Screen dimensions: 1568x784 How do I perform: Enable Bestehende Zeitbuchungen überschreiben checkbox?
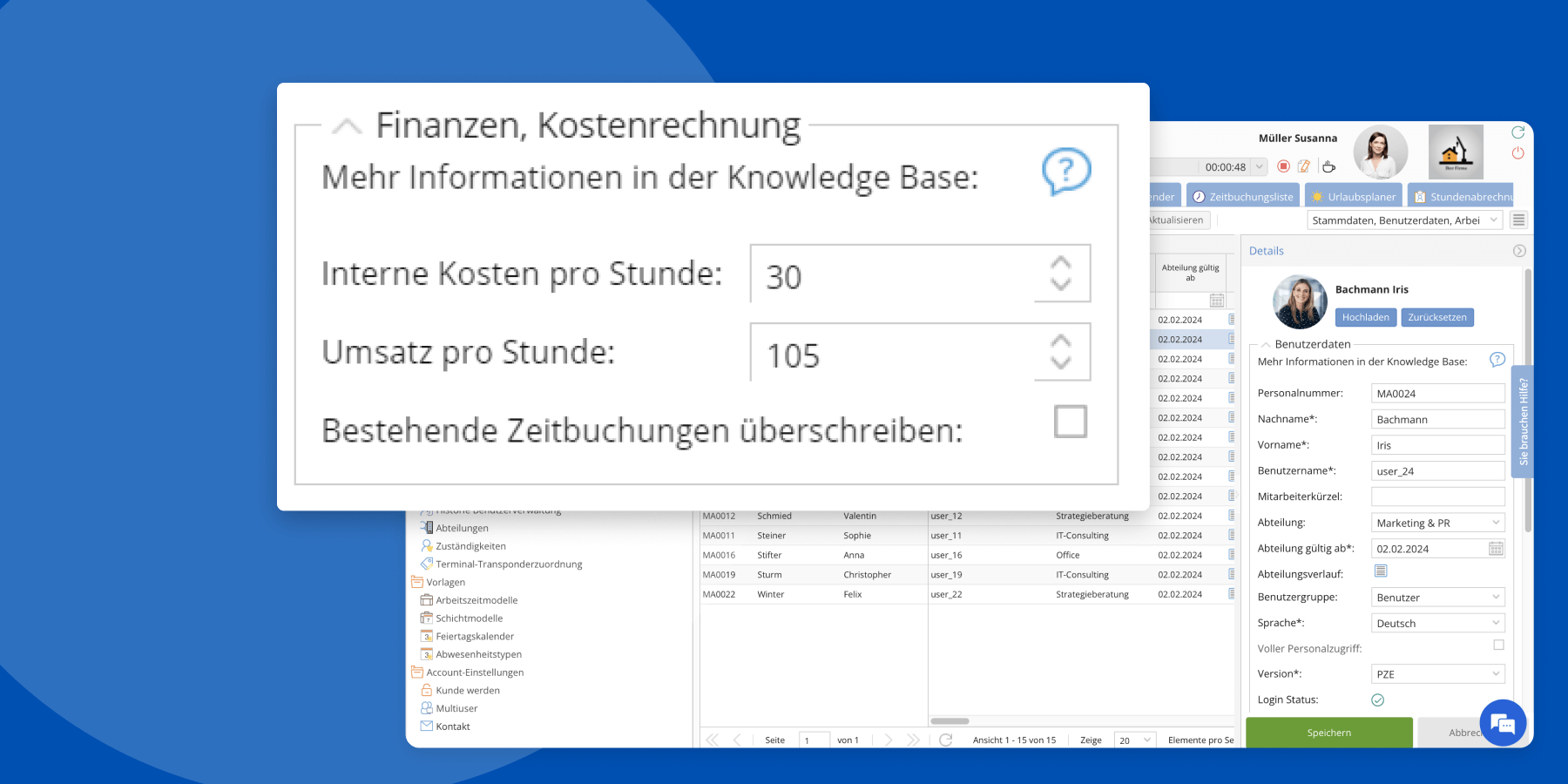click(1070, 422)
